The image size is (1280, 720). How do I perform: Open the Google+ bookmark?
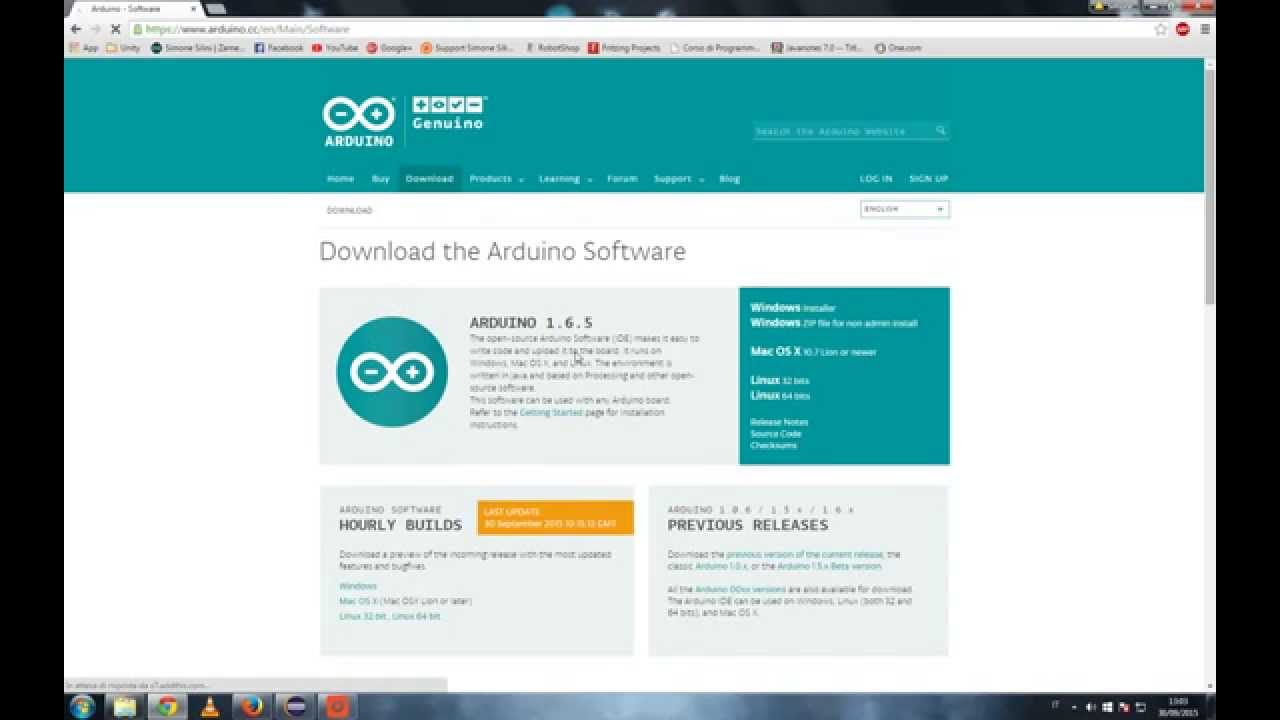click(390, 47)
